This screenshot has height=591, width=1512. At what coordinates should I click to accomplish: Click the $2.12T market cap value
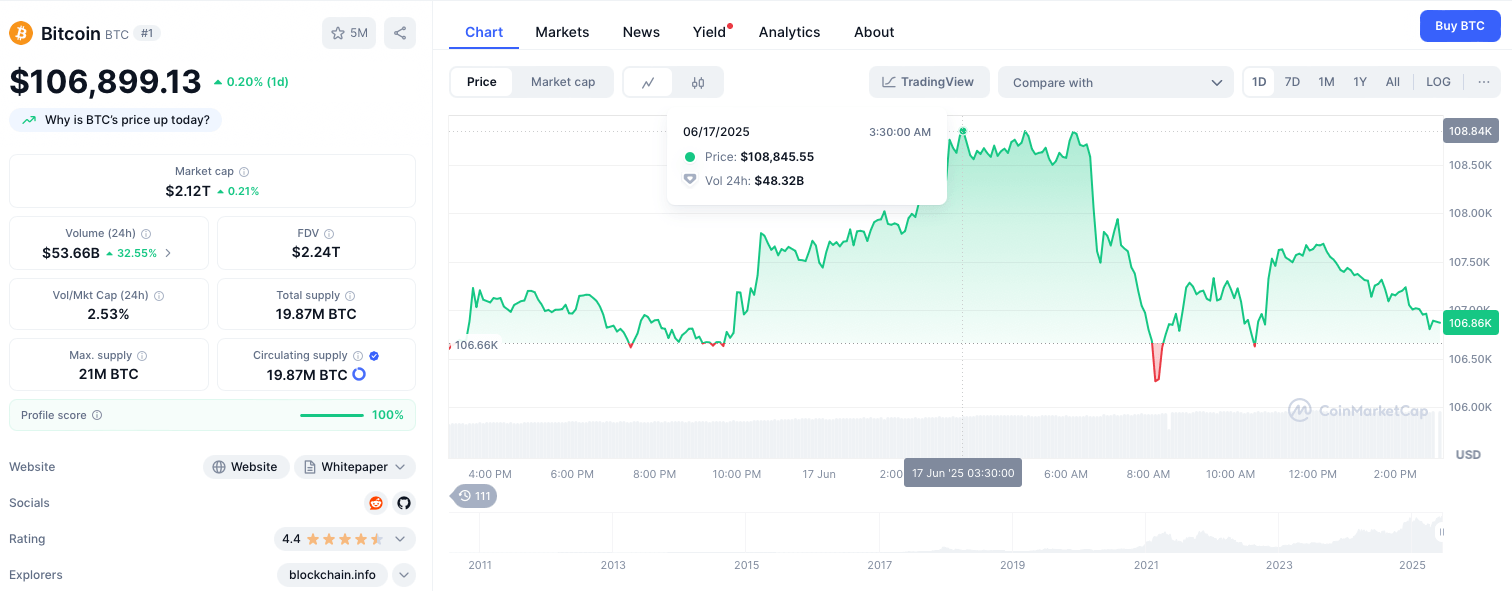point(188,191)
